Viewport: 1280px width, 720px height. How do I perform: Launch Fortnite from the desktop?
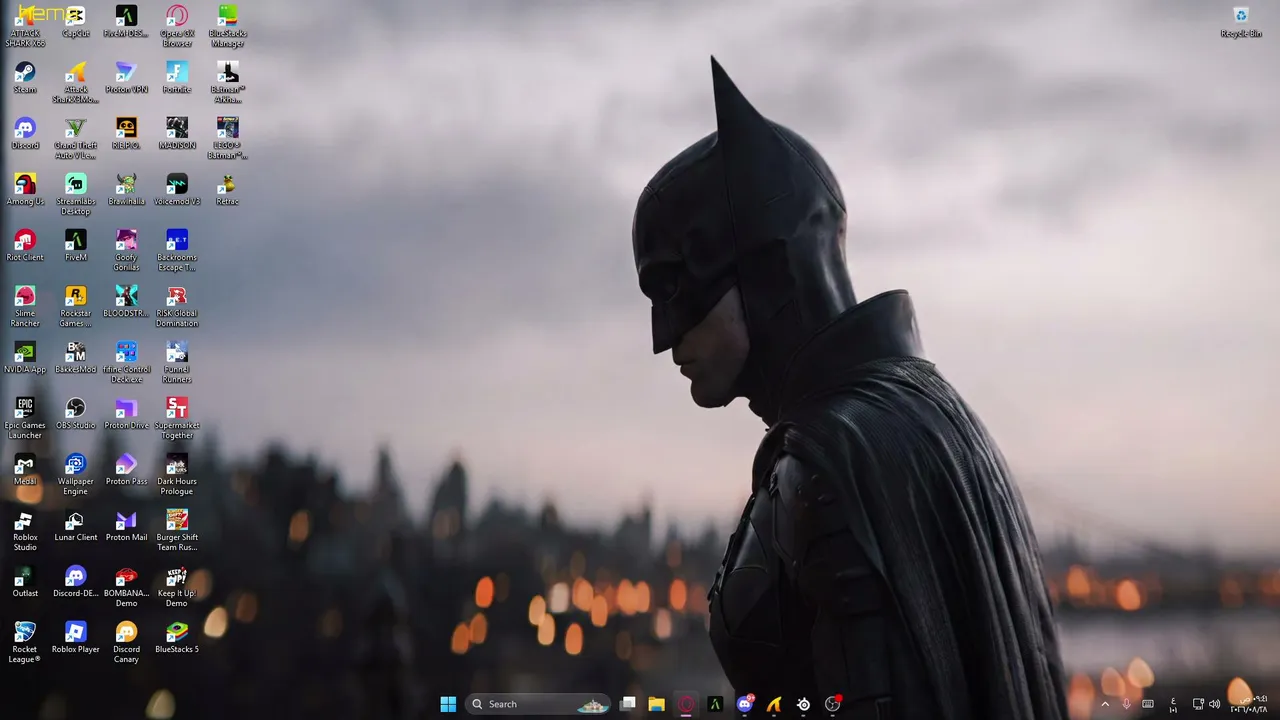(x=177, y=78)
